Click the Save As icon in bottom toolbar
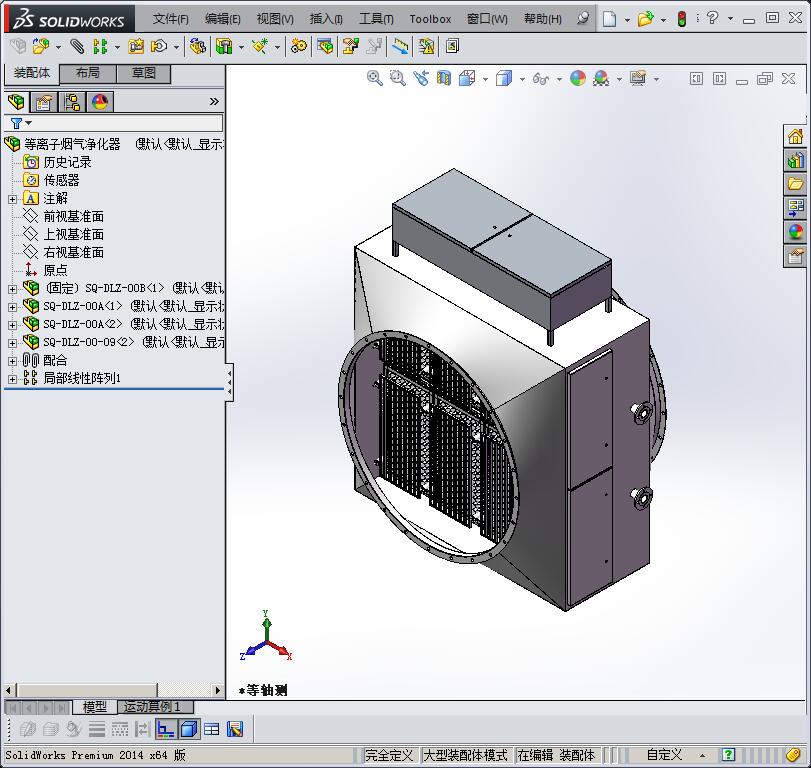This screenshot has height=768, width=811. tap(235, 729)
